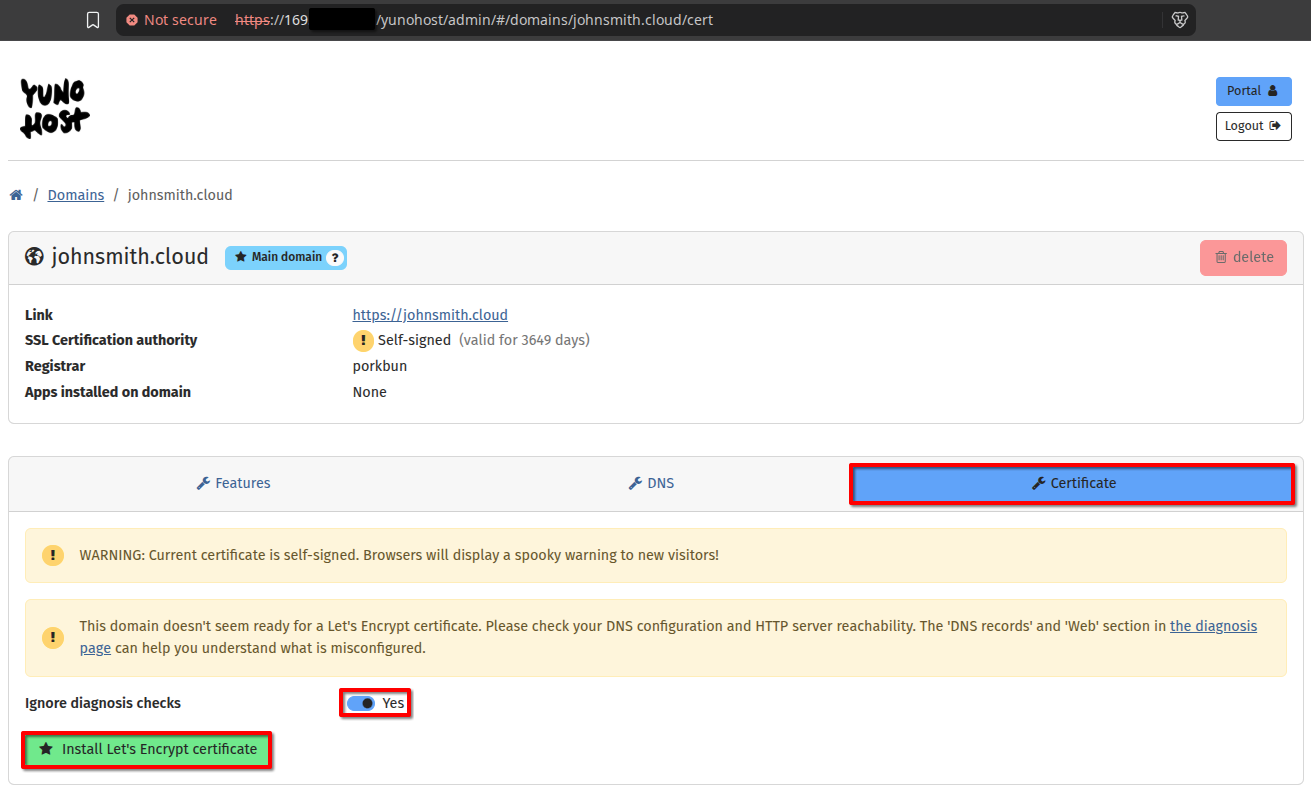Click the browser address bar URL
1311x791 pixels.
(x=474, y=20)
